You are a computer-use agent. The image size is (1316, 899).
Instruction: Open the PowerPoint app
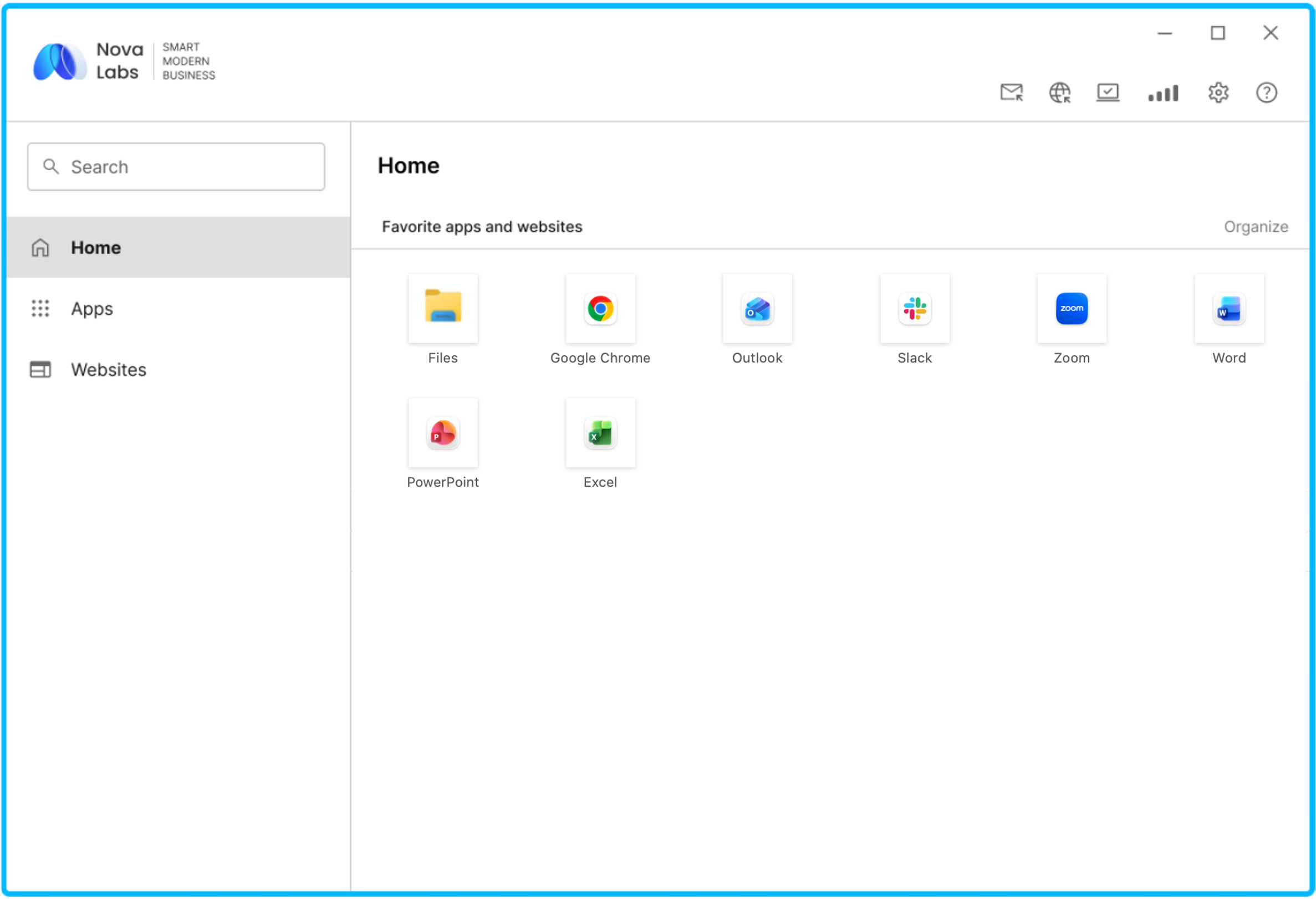(443, 433)
